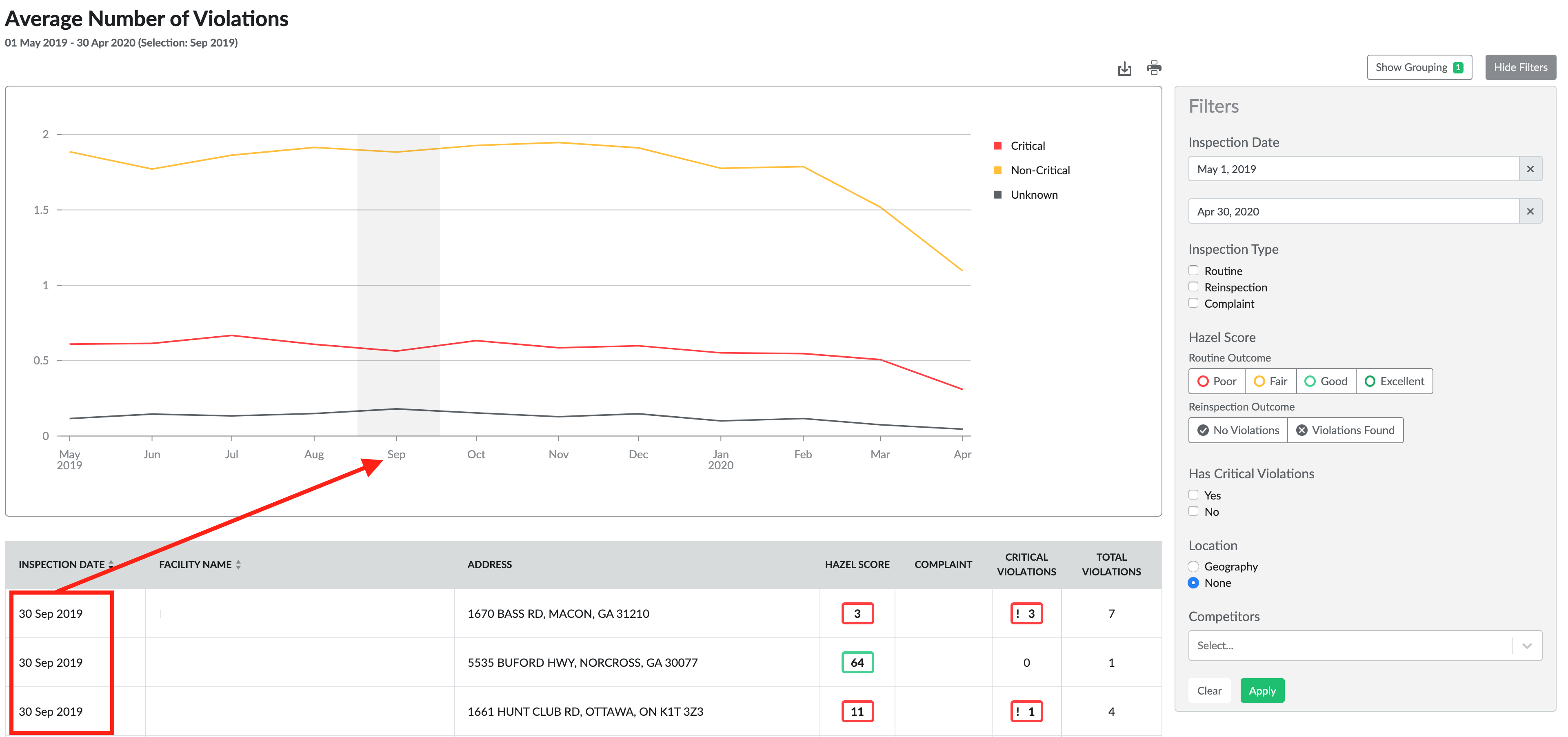
Task: Clear the May 1, 2019 start date
Action: click(x=1530, y=169)
